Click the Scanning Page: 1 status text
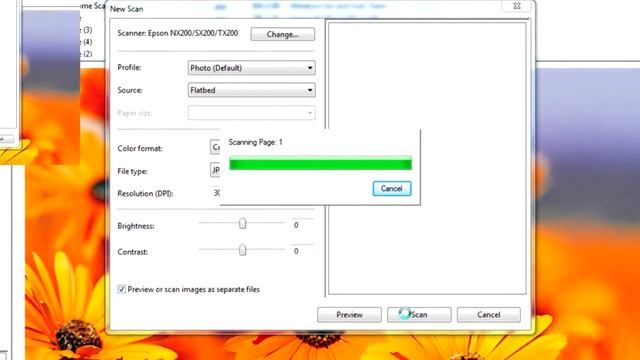Image resolution: width=640 pixels, height=360 pixels. tap(256, 142)
